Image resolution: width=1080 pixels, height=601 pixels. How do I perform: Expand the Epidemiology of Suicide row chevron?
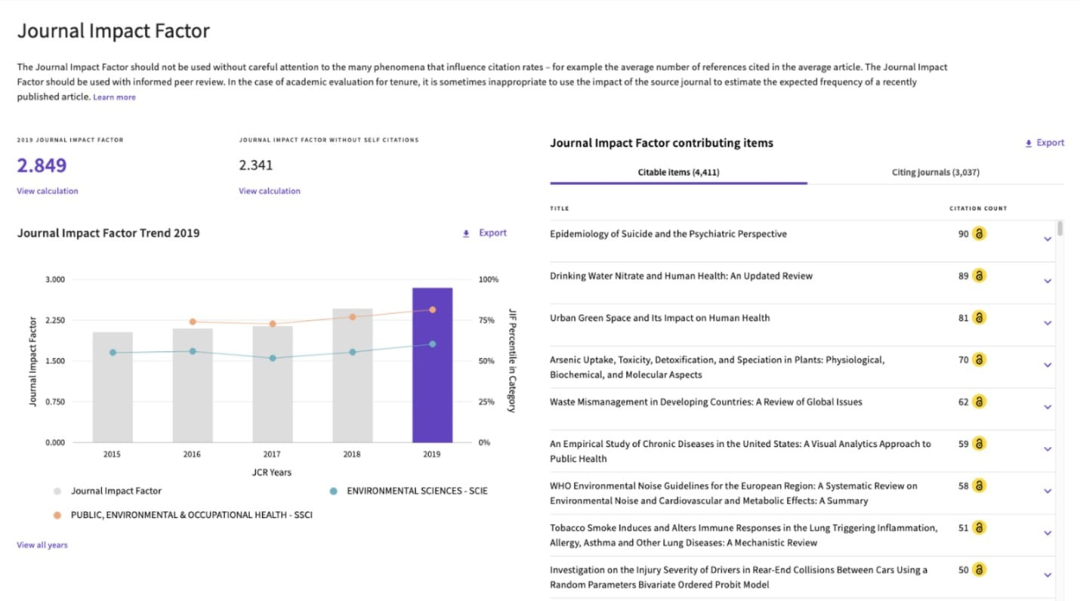[1047, 239]
